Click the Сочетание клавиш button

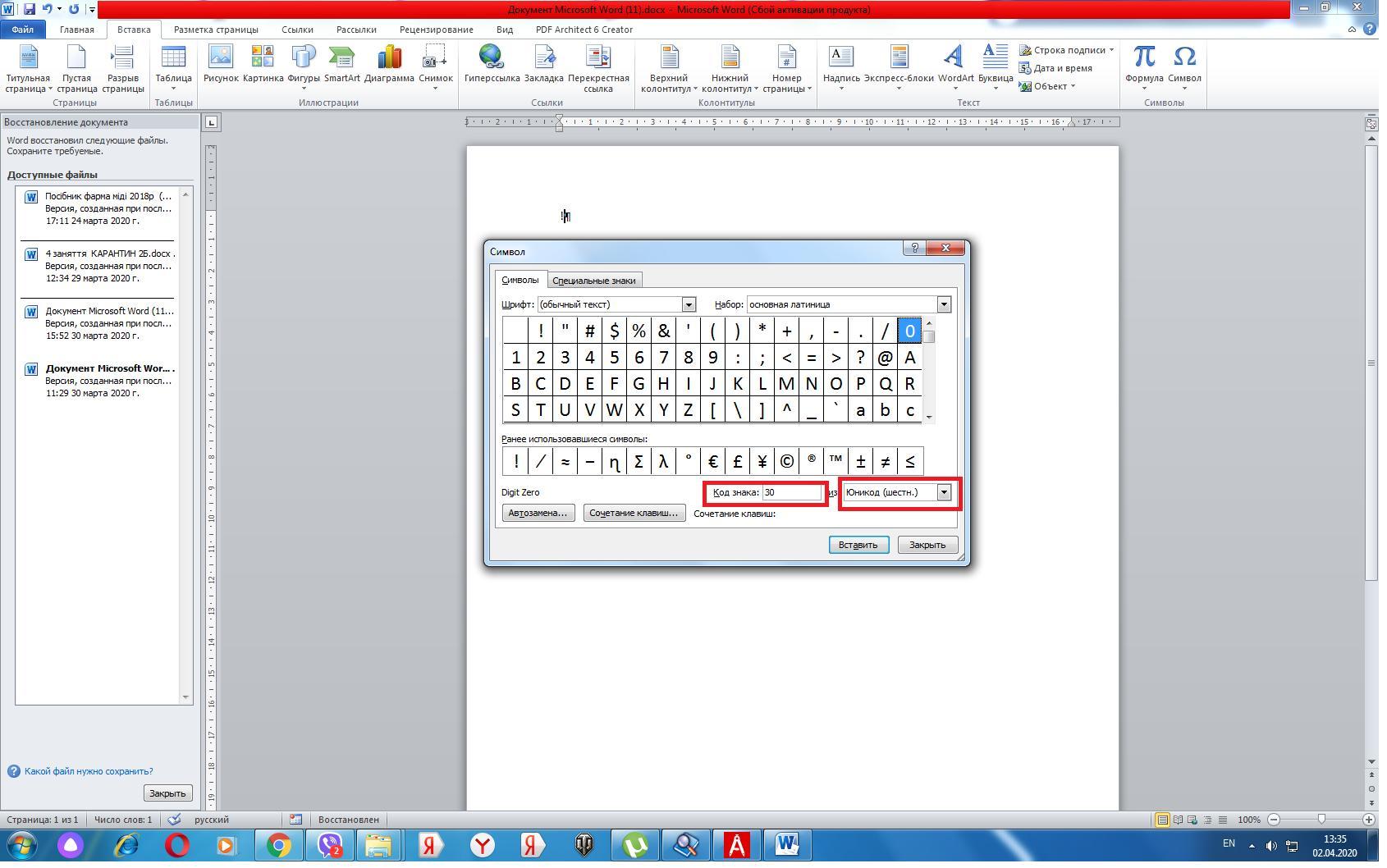point(634,514)
